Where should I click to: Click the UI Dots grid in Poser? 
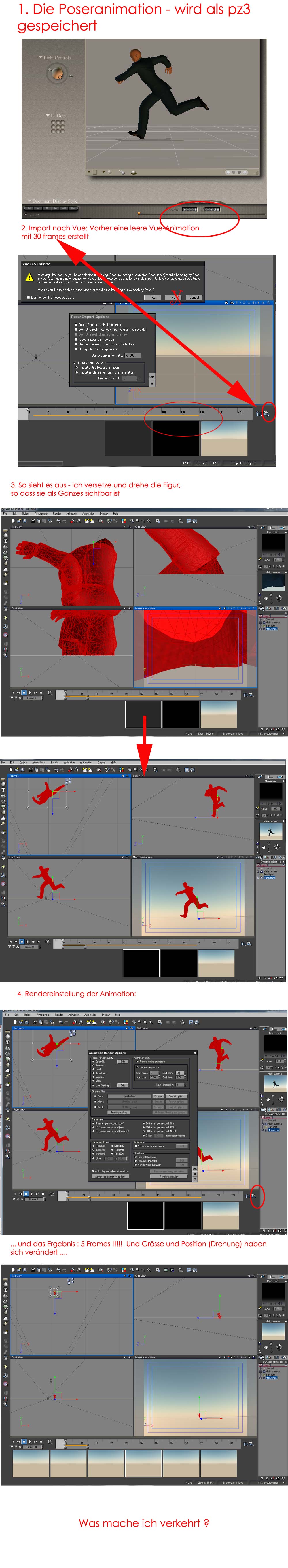tap(58, 126)
